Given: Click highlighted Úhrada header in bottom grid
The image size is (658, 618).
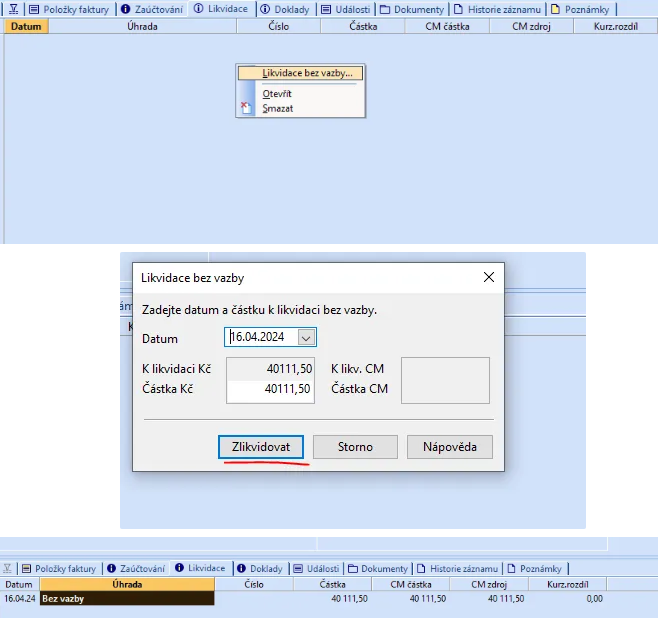Looking at the screenshot, I should [127, 584].
